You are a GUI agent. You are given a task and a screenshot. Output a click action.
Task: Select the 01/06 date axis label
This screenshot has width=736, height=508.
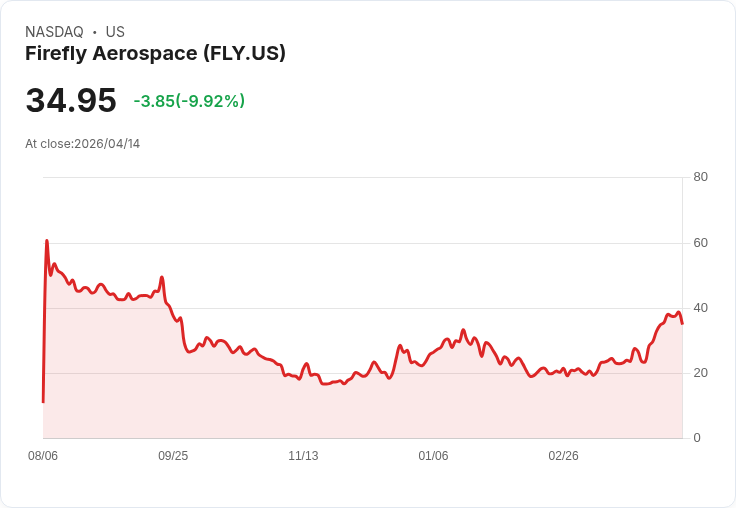point(433,456)
